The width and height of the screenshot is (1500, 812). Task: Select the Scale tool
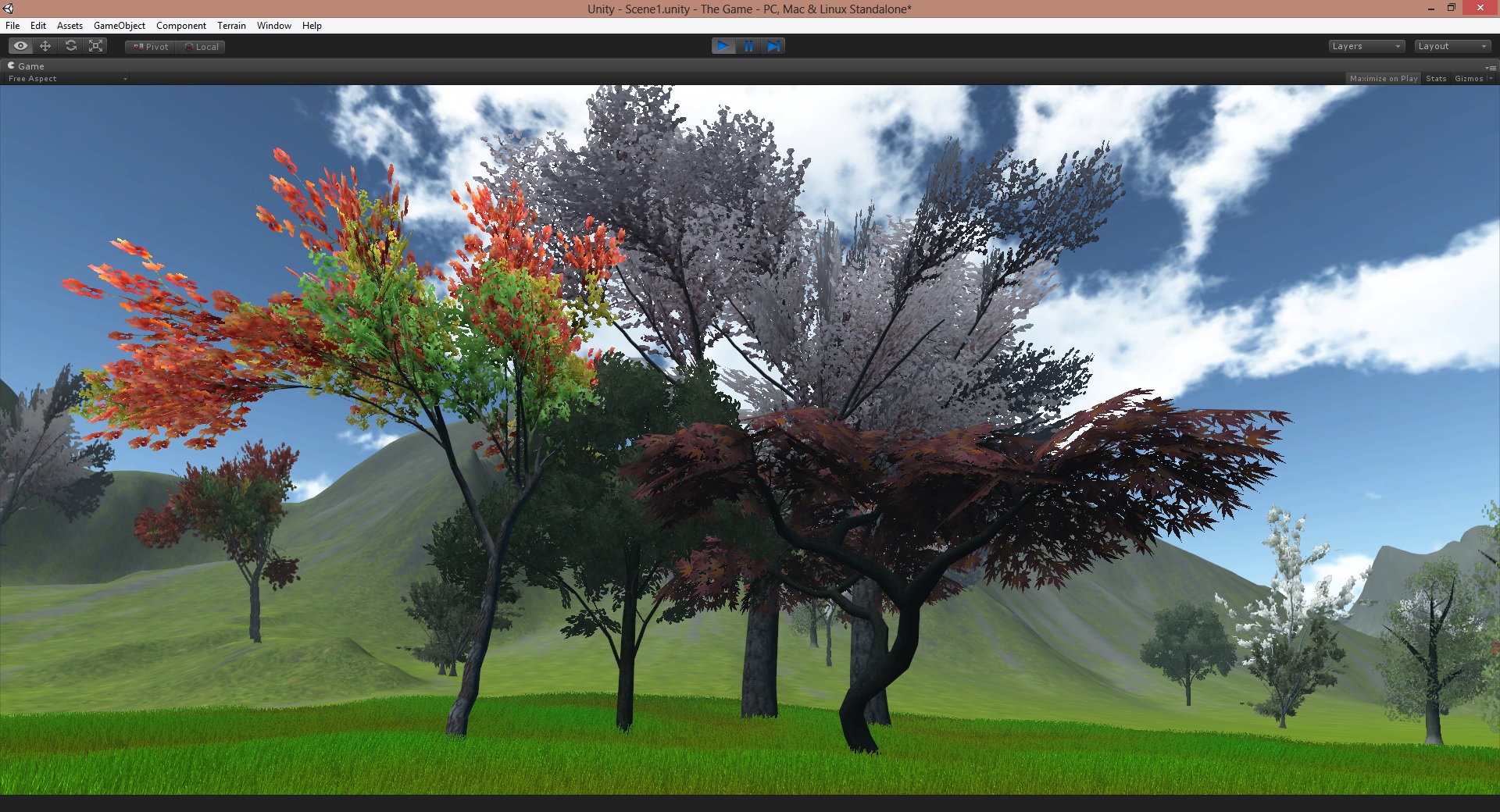(95, 46)
